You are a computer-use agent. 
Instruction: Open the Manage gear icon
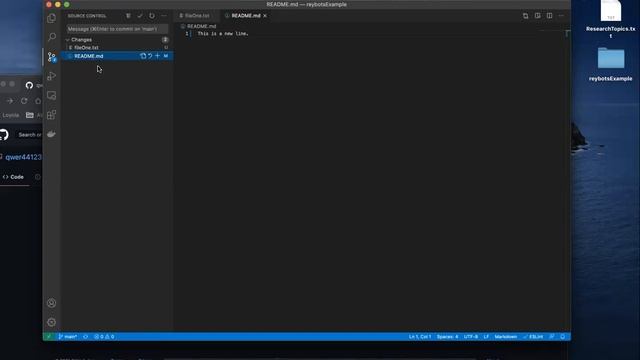coord(51,322)
